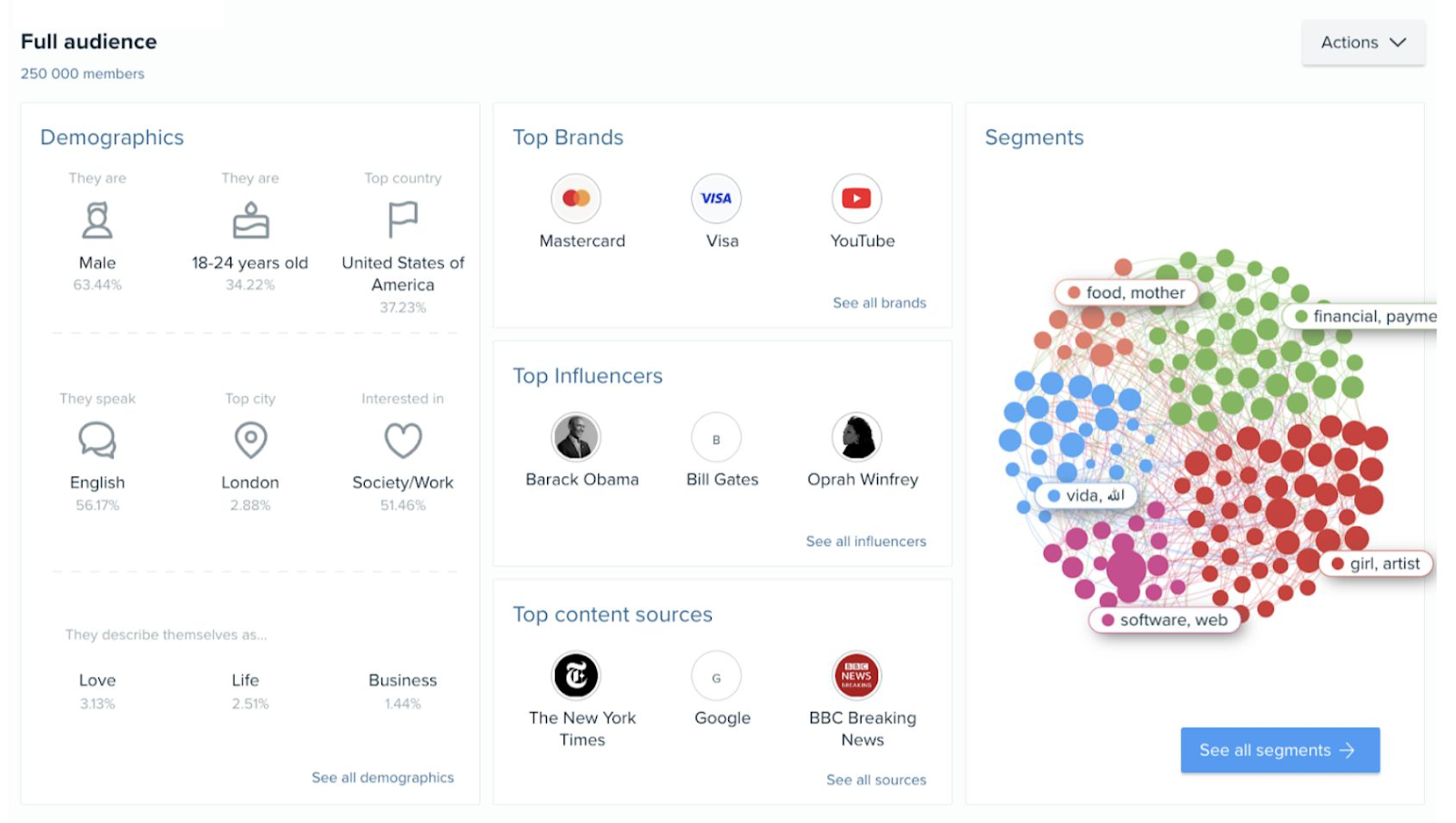The image size is (1456, 823).
Task: Click the Mastercard brand icon
Action: click(575, 198)
